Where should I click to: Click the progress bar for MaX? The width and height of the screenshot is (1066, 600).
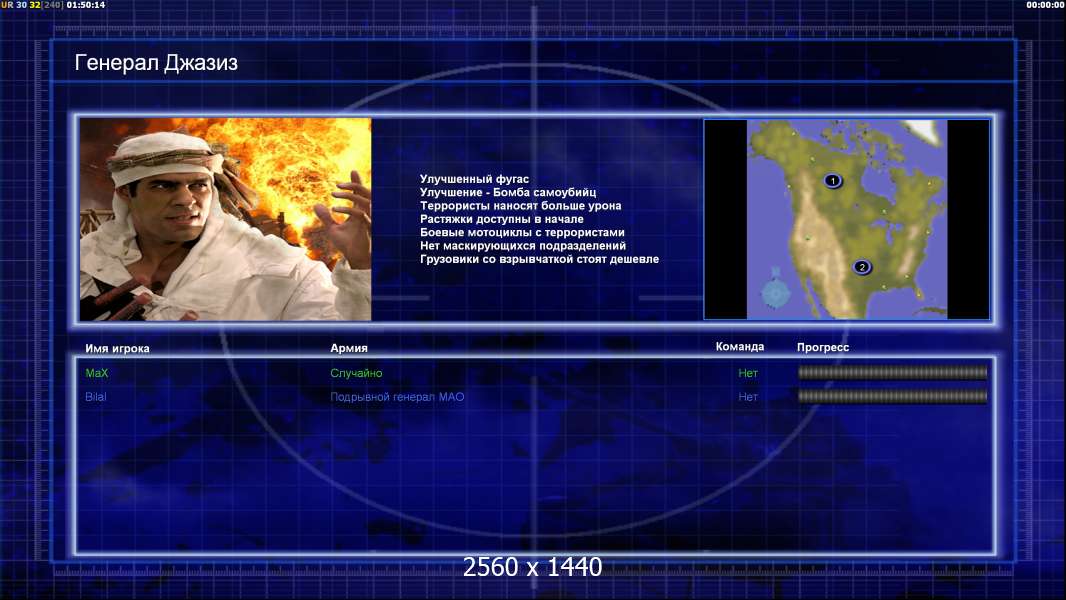tap(892, 372)
